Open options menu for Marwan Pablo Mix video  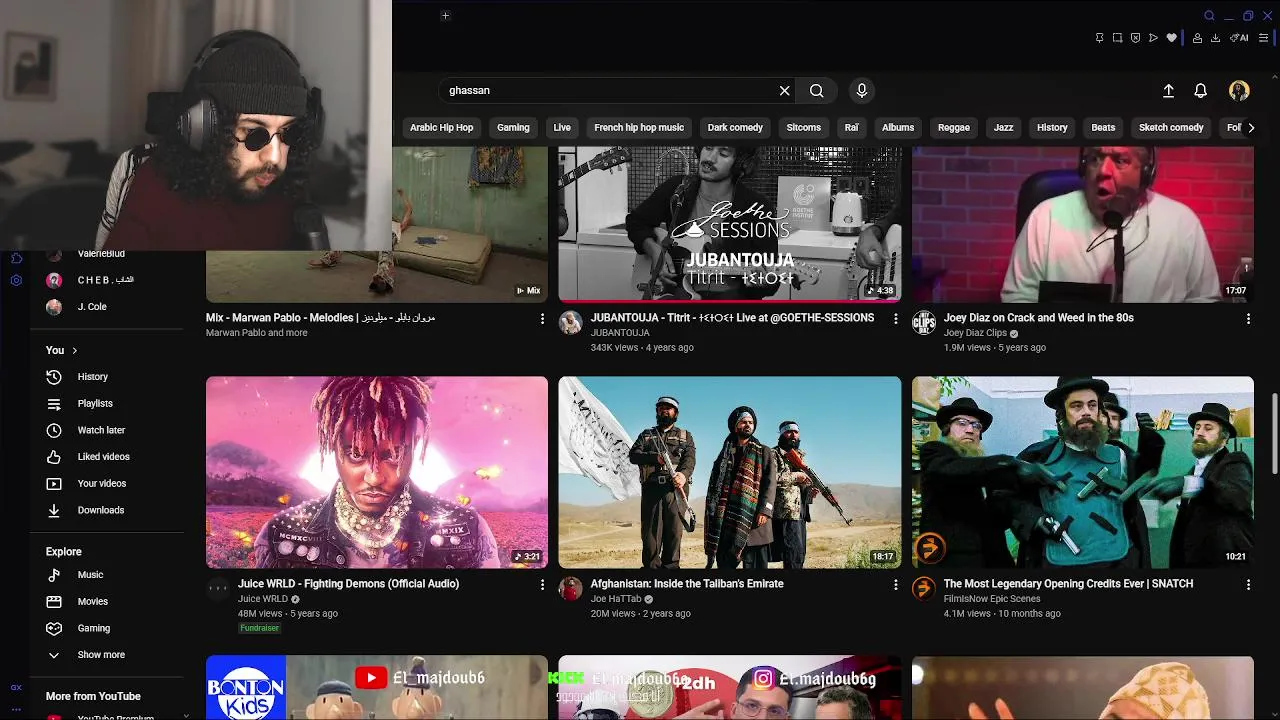542,318
